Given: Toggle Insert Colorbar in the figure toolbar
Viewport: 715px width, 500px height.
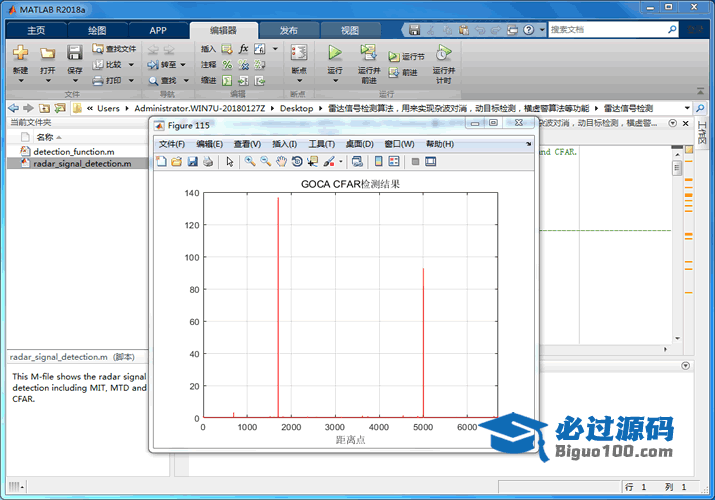Looking at the screenshot, I should (379, 161).
